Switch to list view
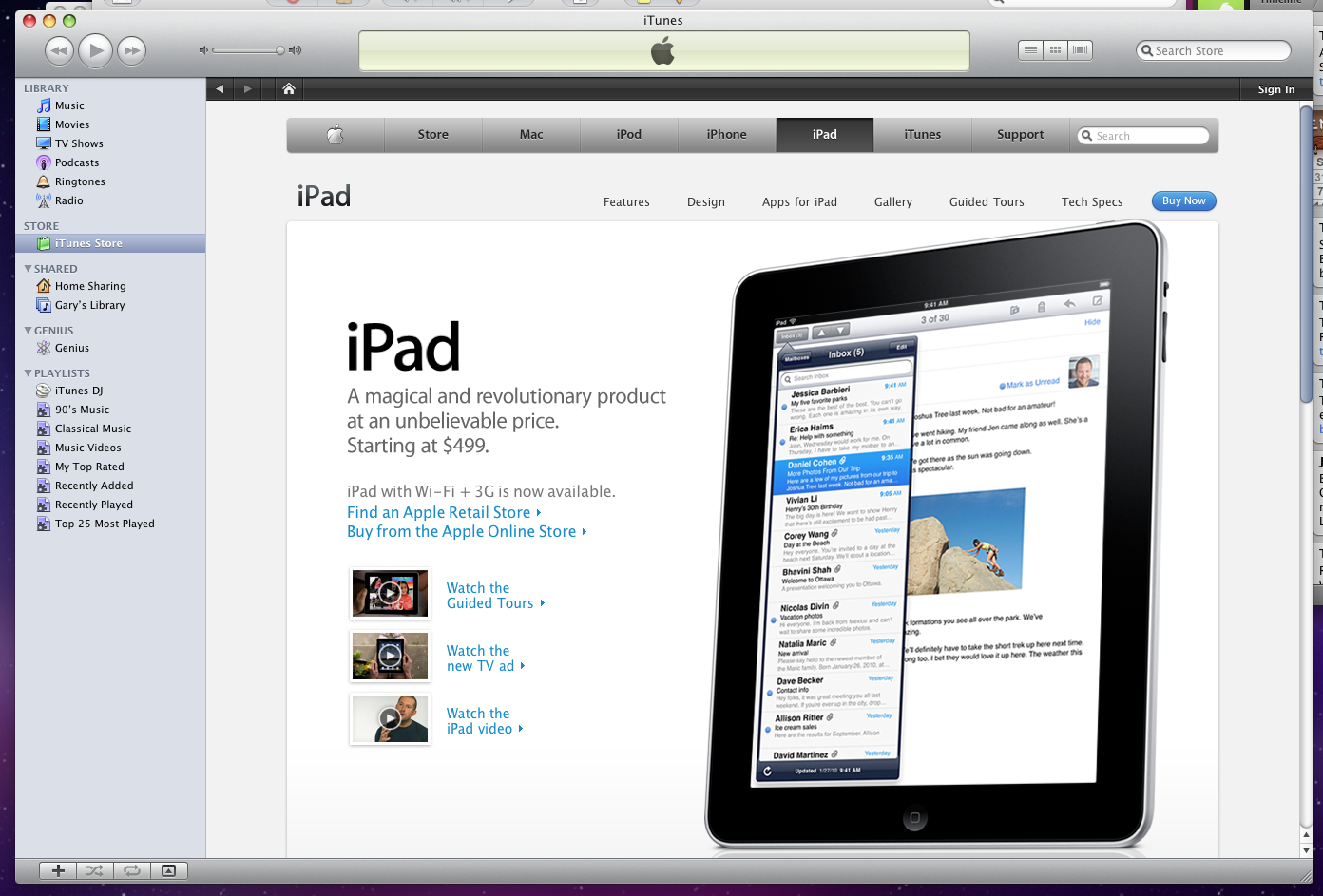1323x896 pixels. coord(1030,50)
